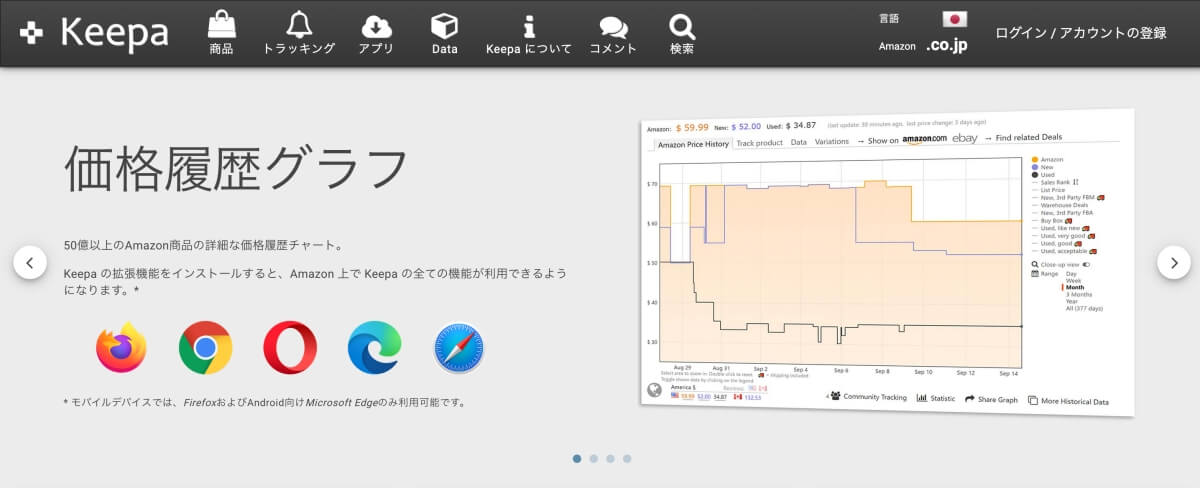The width and height of the screenshot is (1200, 488).
Task: Open language selector with Japan flag
Action: (954, 19)
